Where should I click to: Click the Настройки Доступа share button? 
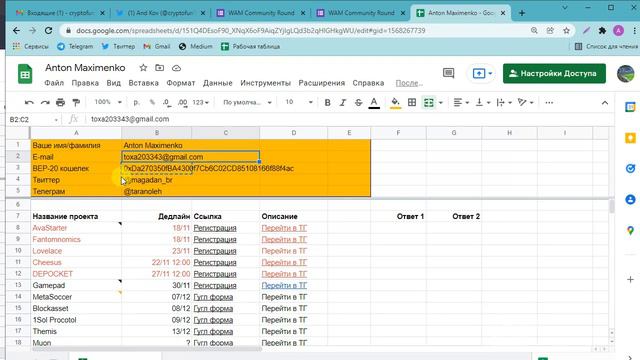point(554,73)
